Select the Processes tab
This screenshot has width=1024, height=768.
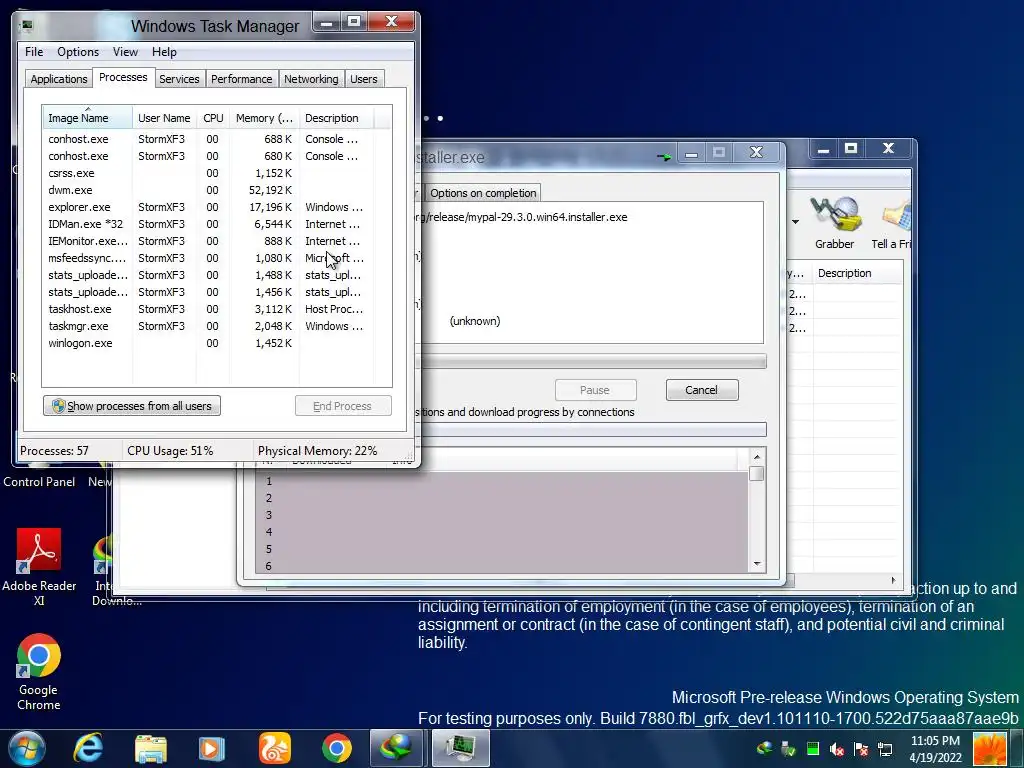tap(123, 77)
